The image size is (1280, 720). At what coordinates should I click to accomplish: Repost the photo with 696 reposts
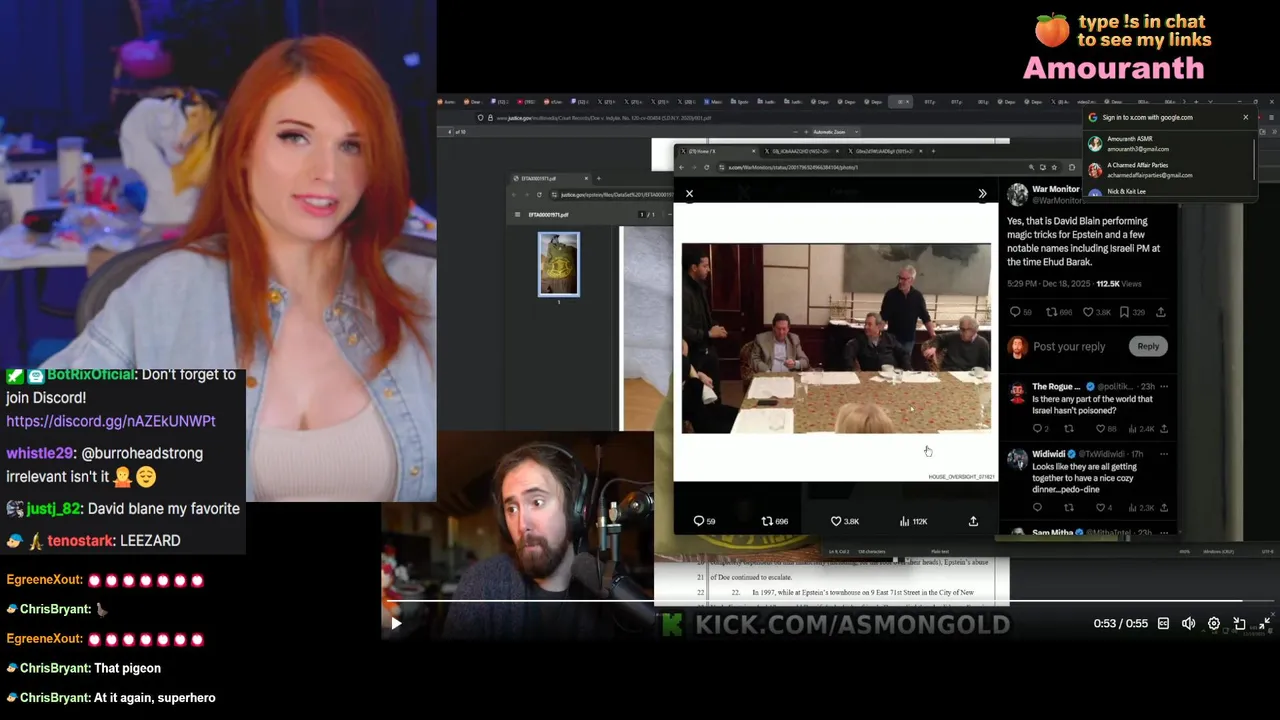click(774, 521)
